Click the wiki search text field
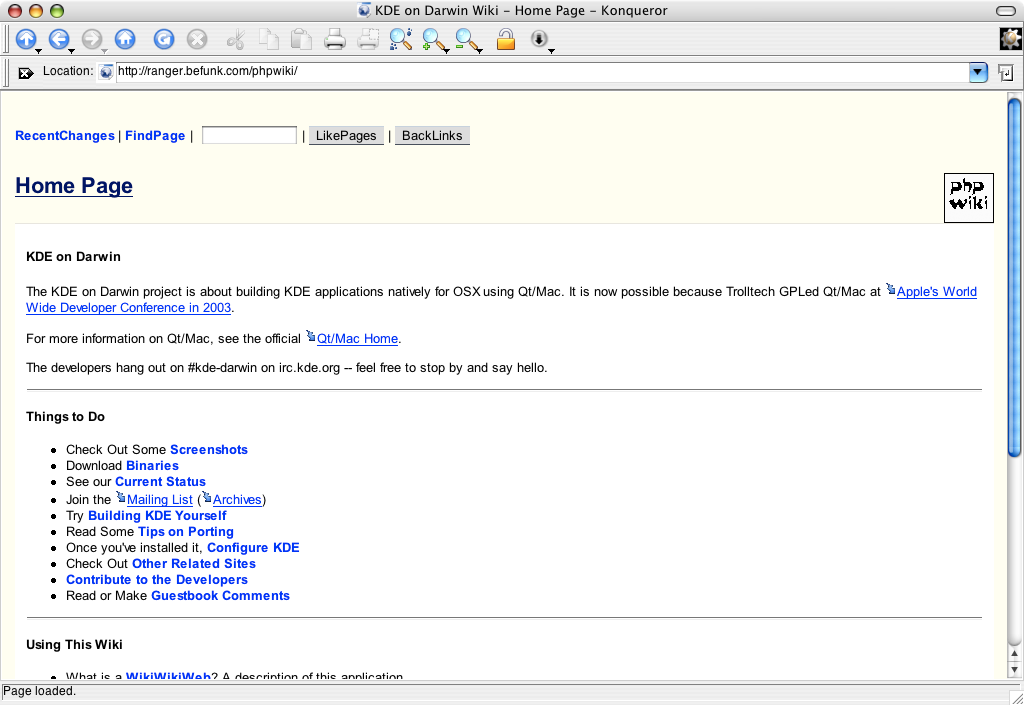This screenshot has height=705, width=1024. pos(249,135)
